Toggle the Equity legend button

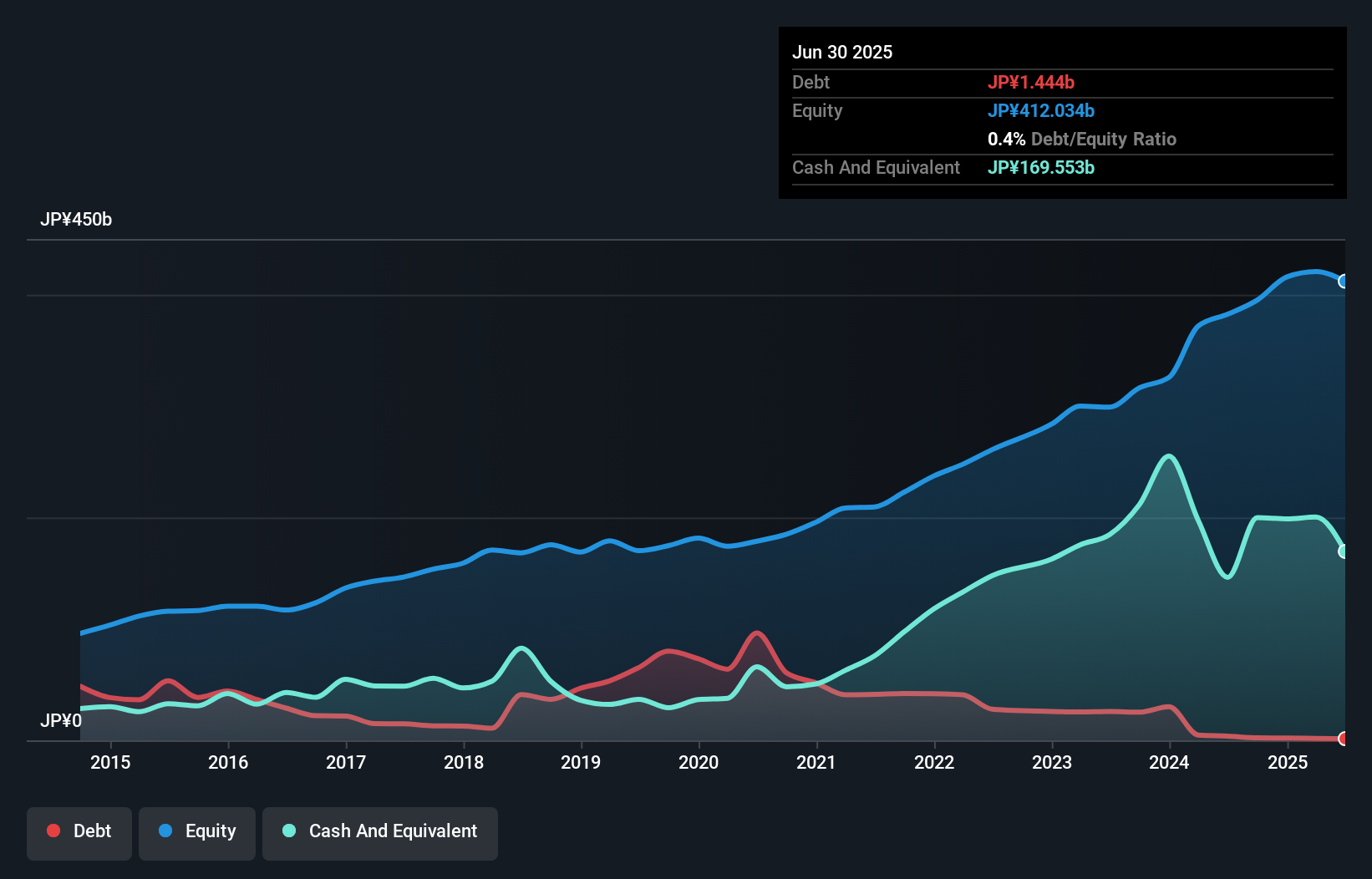[x=197, y=832]
